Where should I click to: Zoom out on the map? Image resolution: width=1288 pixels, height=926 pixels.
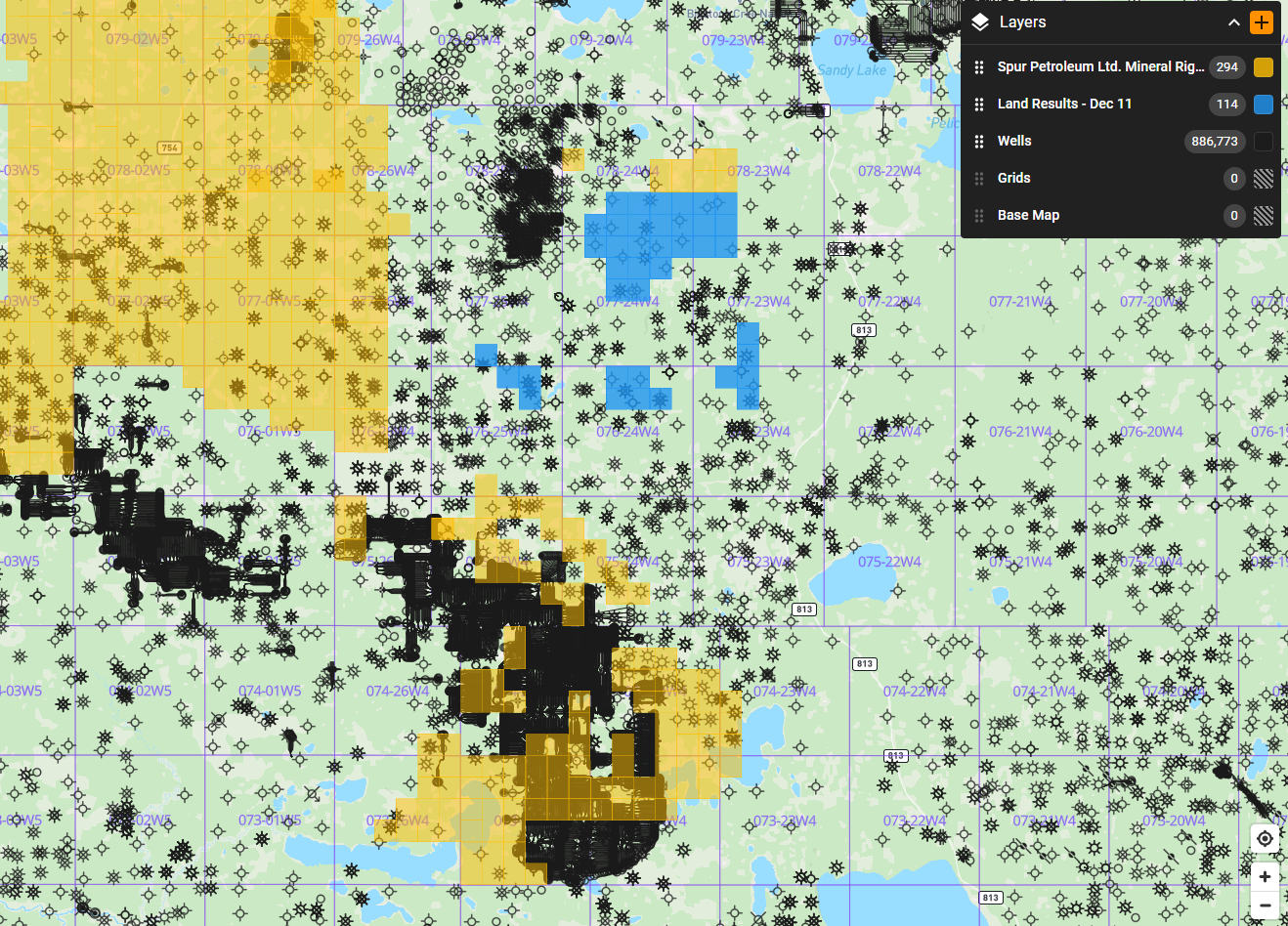[x=1265, y=906]
